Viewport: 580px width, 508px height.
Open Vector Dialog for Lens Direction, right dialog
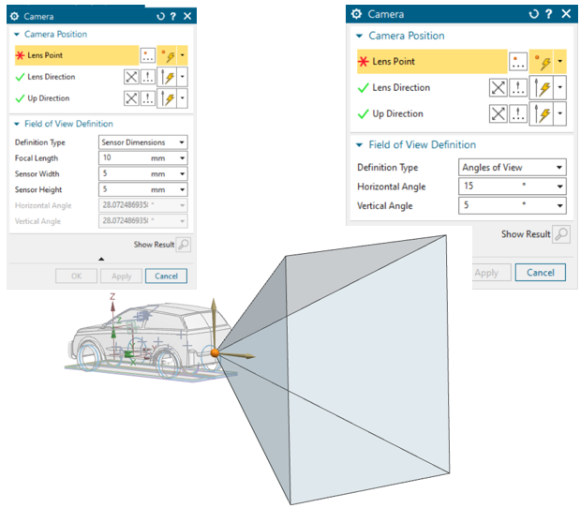[518, 88]
